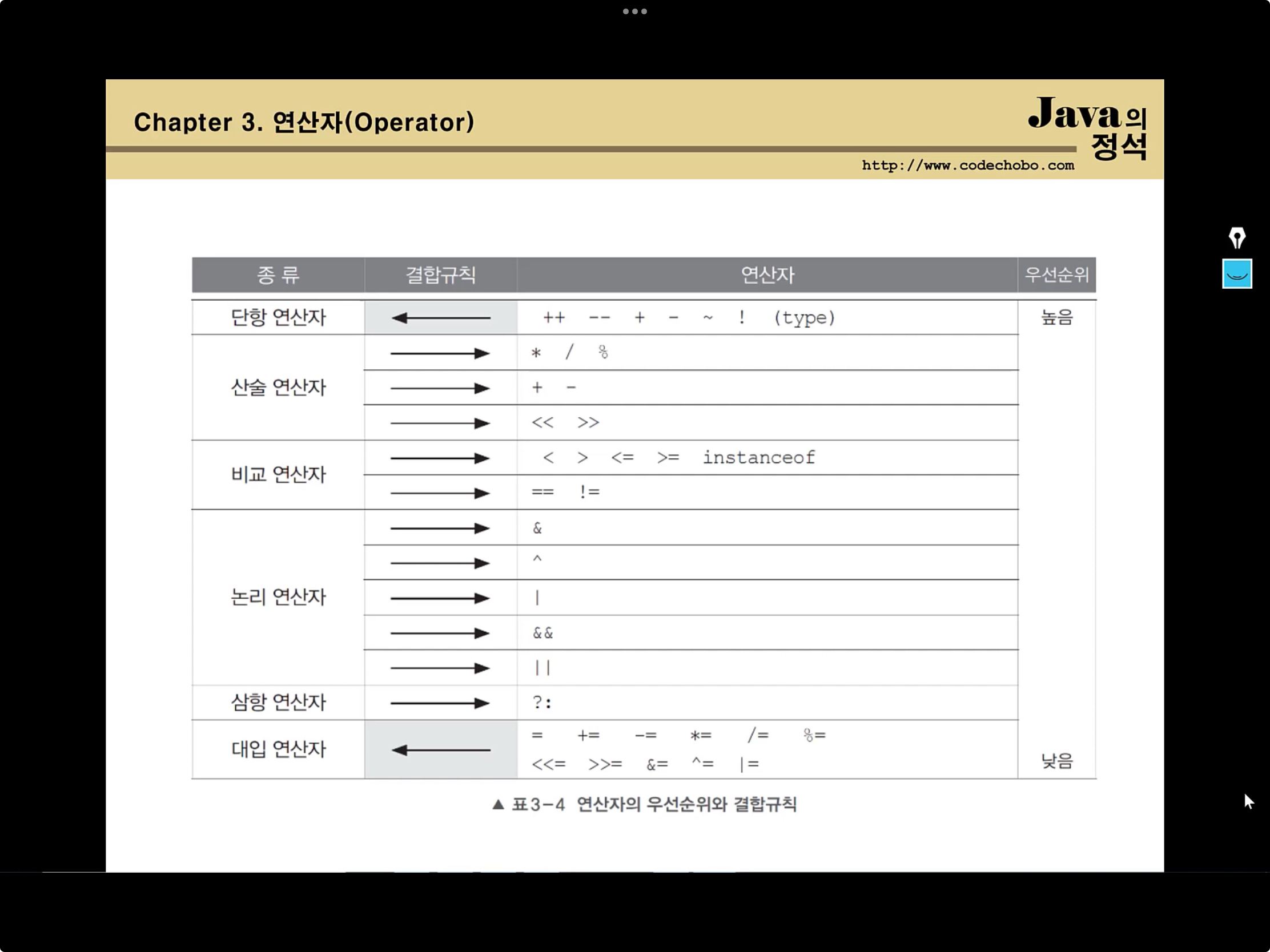This screenshot has height=952, width=1270.
Task: Click the 연산자 column header
Action: point(767,275)
